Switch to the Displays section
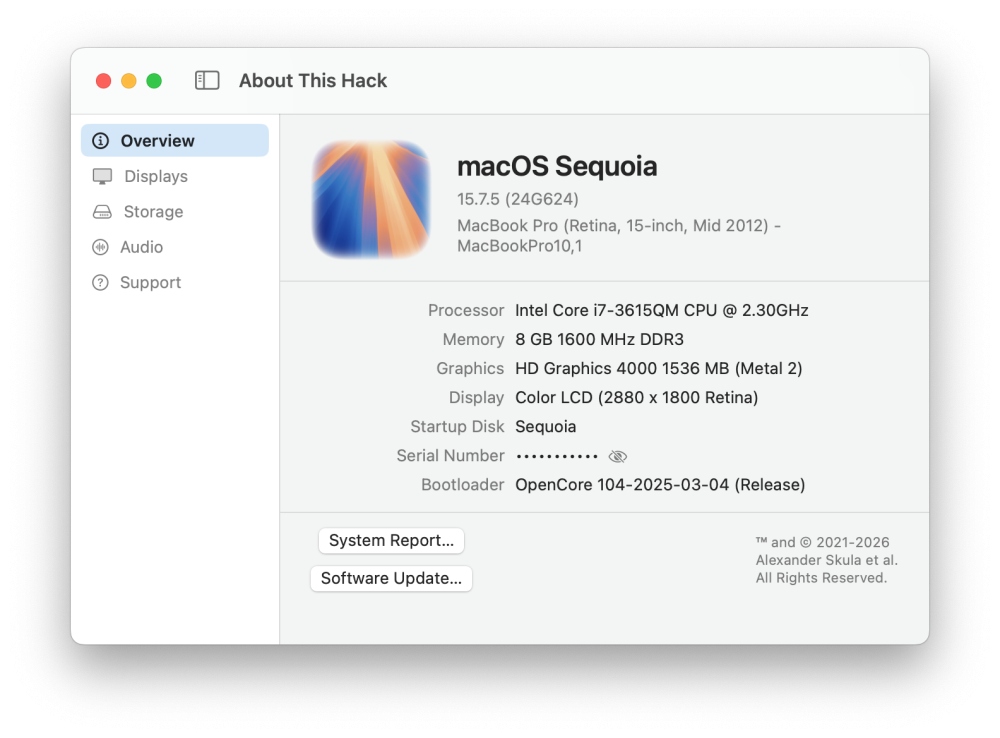Viewport: 1000px width, 738px height. coord(175,176)
